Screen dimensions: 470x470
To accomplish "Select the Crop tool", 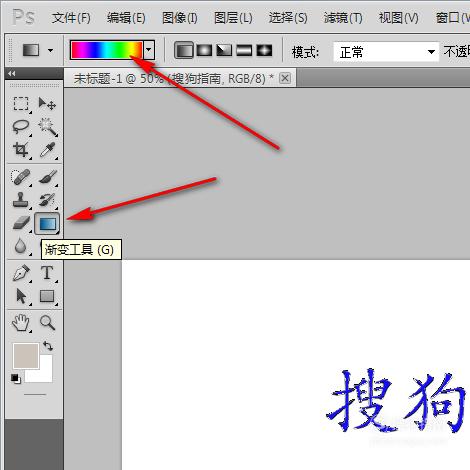I will click(21, 149).
